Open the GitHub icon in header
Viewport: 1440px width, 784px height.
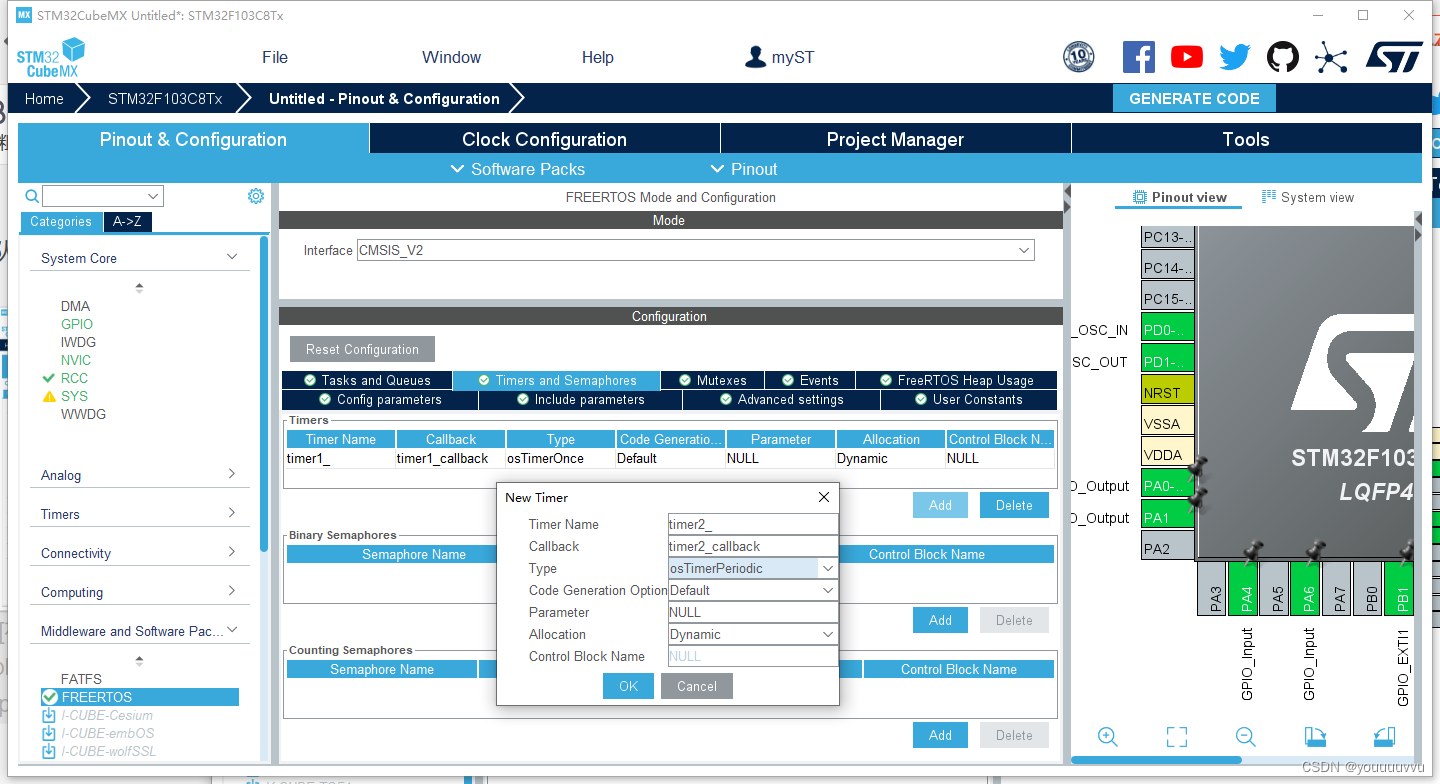click(x=1283, y=57)
